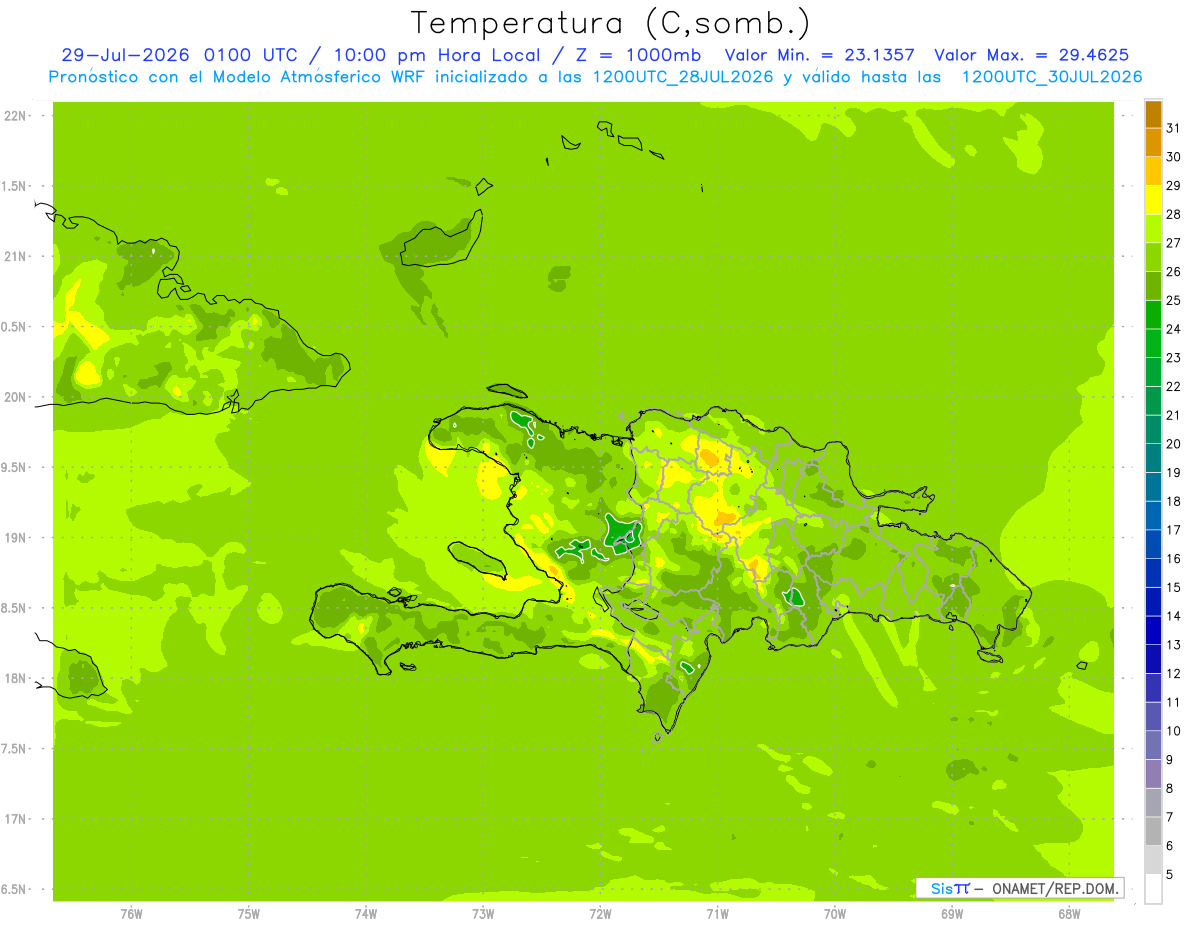1200x927 pixels.
Task: Click the legend value 14
Action: (x=1173, y=616)
